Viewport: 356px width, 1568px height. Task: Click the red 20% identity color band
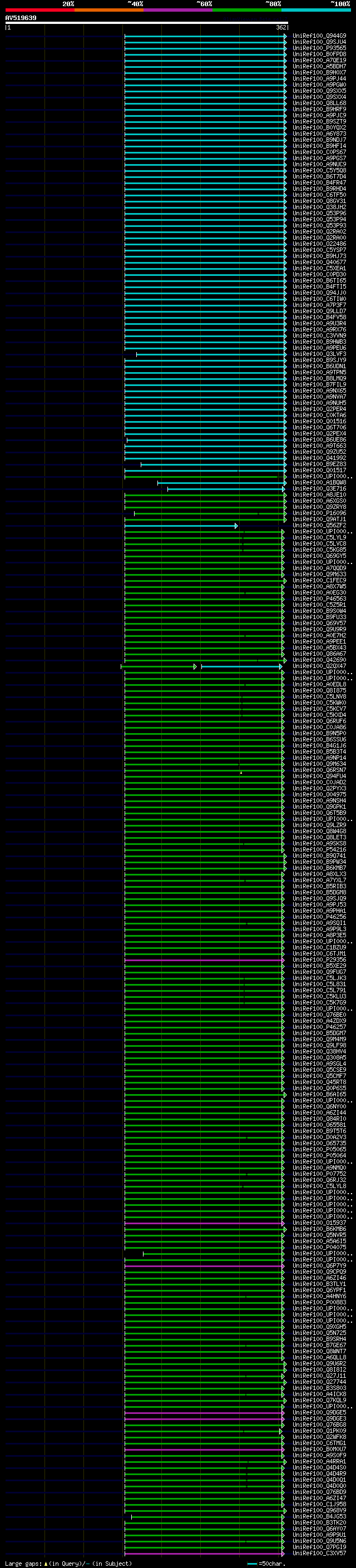[x=39, y=10]
